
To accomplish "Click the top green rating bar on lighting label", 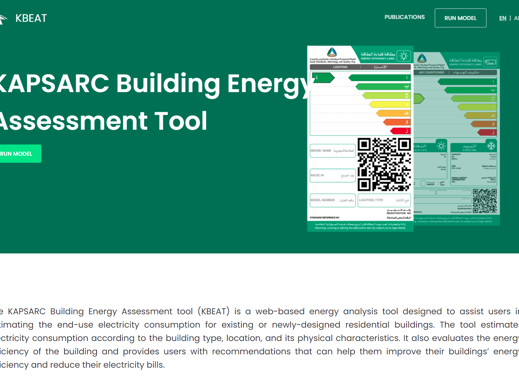I will coord(380,78).
